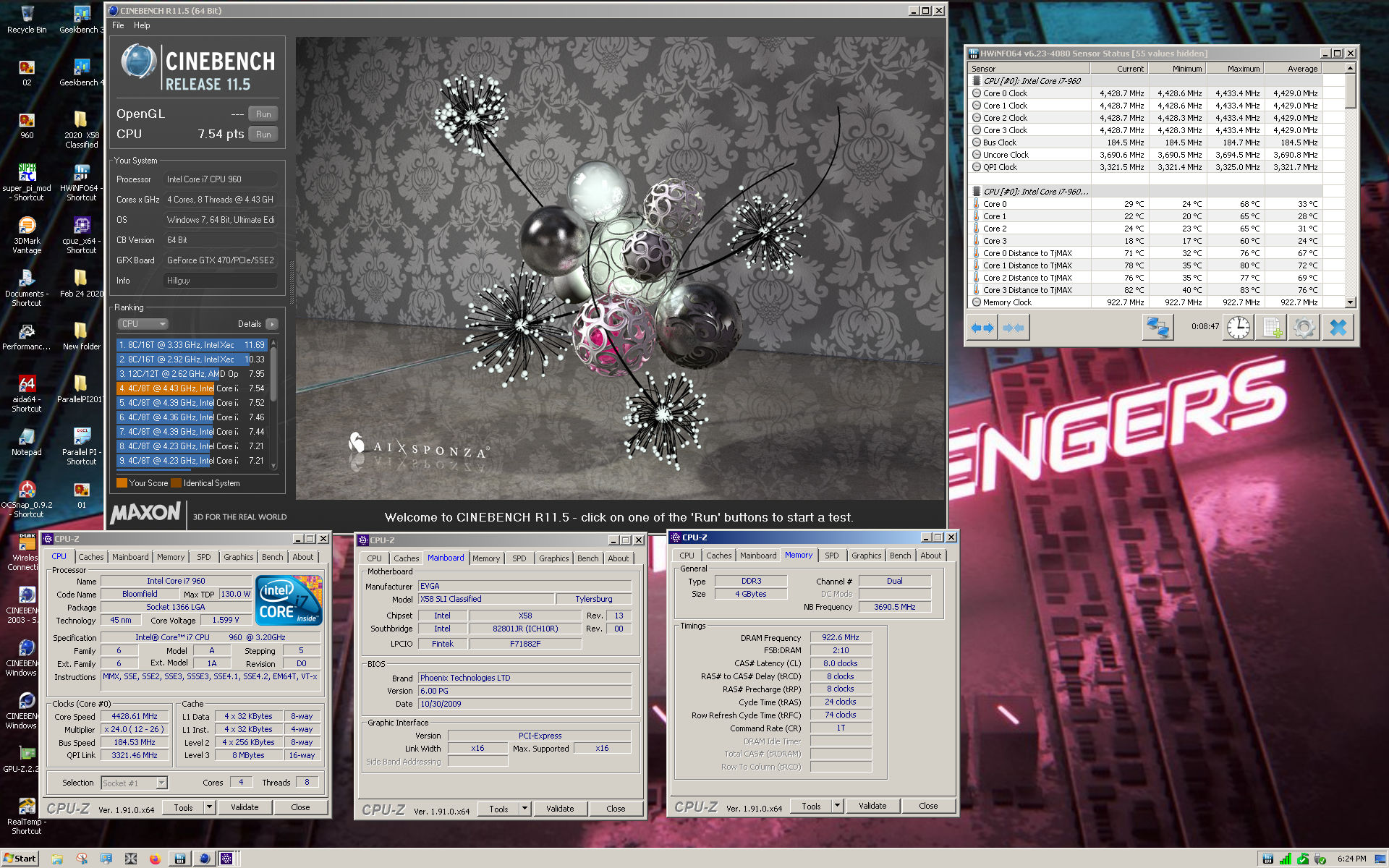Click Cinebench Info field reading Hillguy
The width and height of the screenshot is (1389, 868).
click(x=221, y=281)
